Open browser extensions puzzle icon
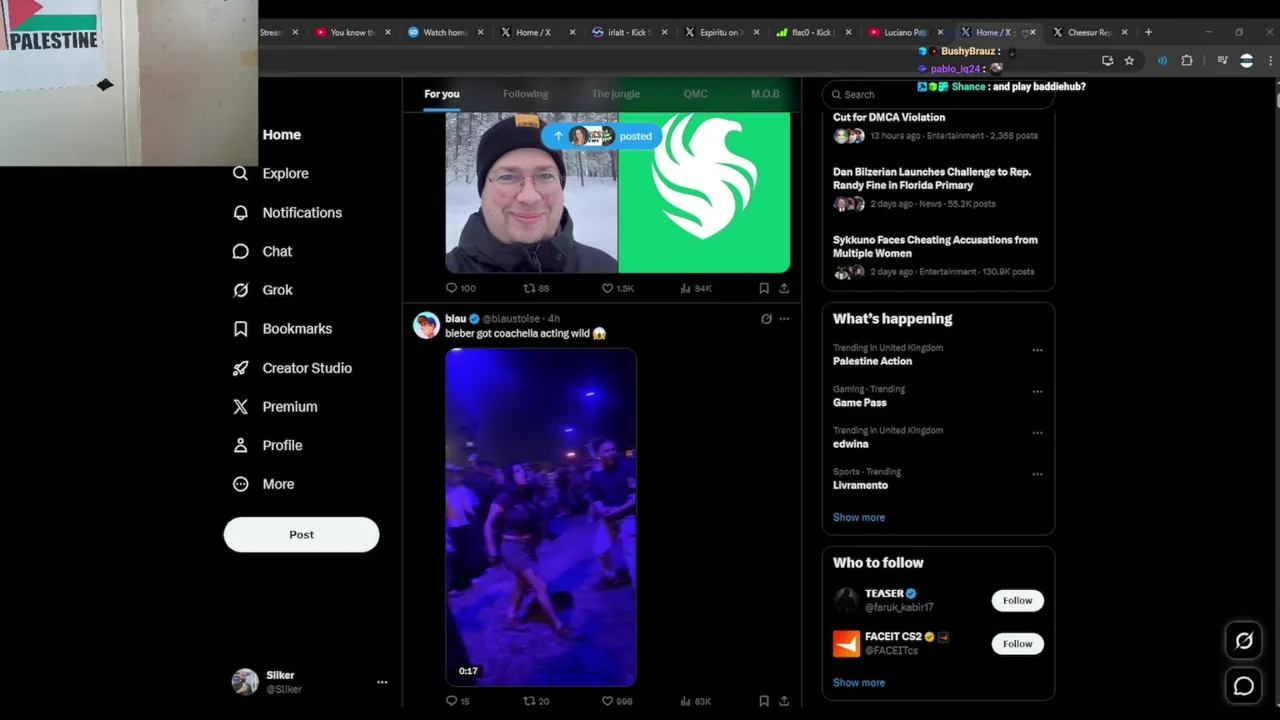 click(1187, 60)
